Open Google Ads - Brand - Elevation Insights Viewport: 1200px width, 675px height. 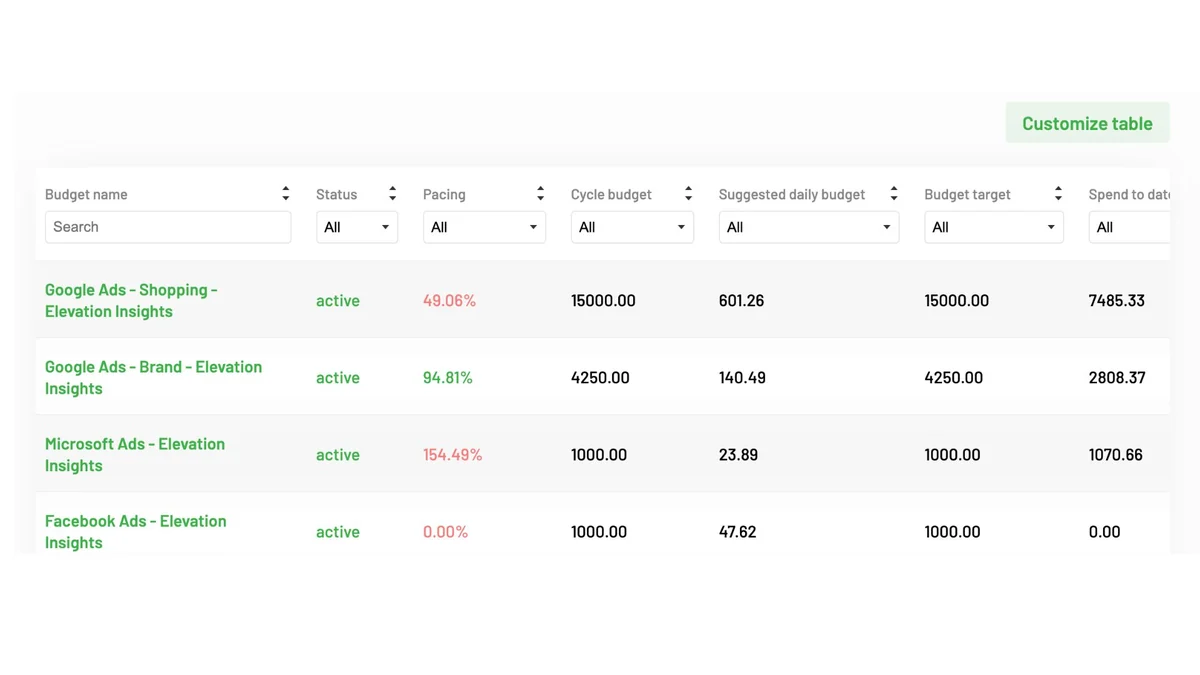pos(153,377)
